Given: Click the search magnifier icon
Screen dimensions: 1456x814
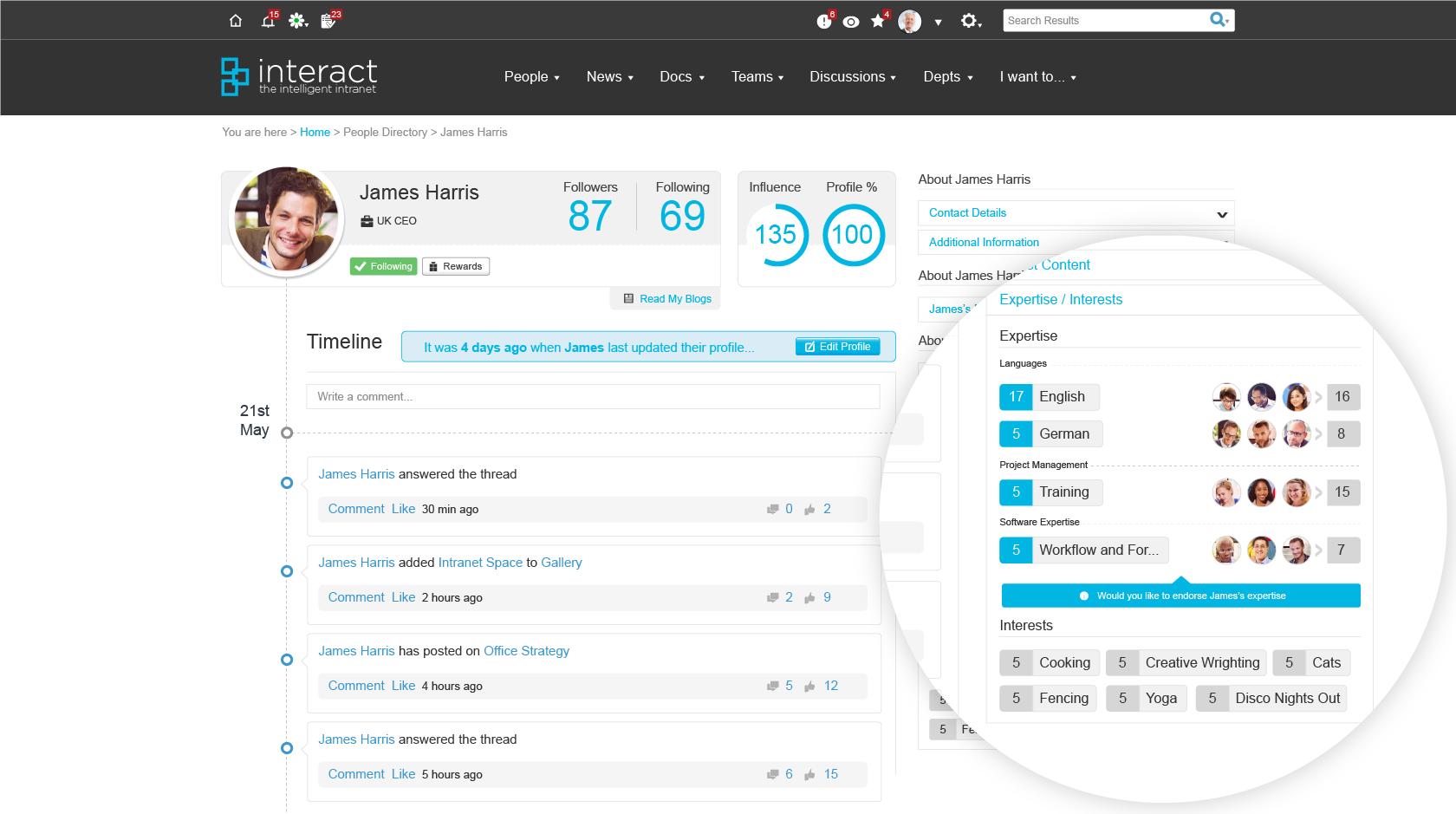Looking at the screenshot, I should pos(1218,20).
